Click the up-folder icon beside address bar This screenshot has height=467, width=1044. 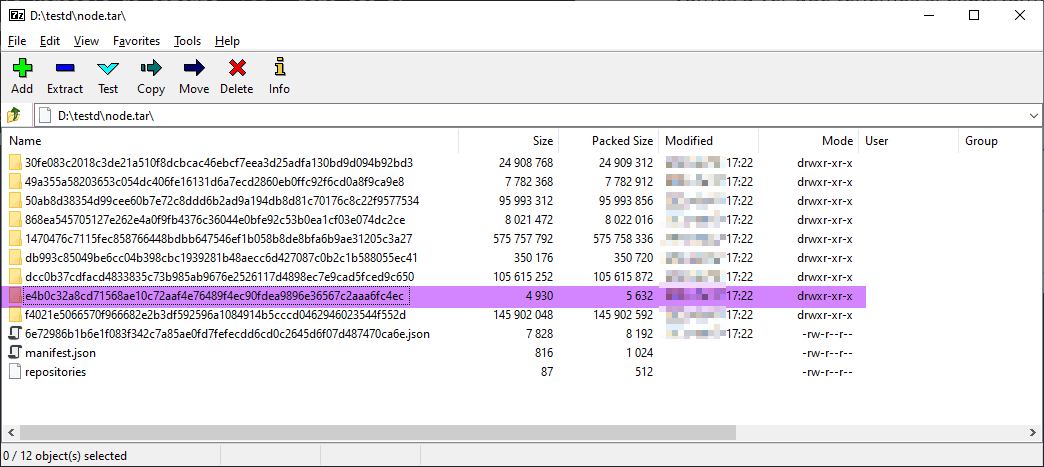[x=15, y=115]
